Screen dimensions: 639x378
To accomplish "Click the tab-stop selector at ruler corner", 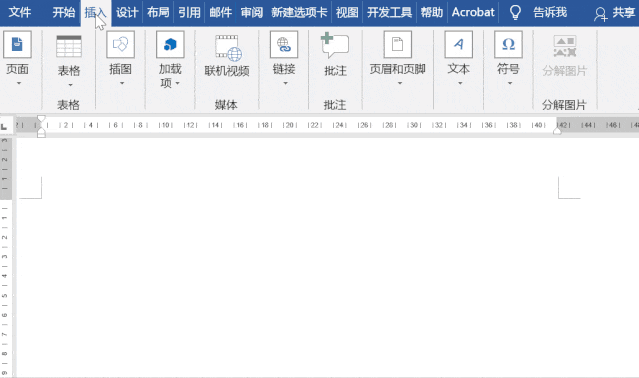I will (4, 127).
